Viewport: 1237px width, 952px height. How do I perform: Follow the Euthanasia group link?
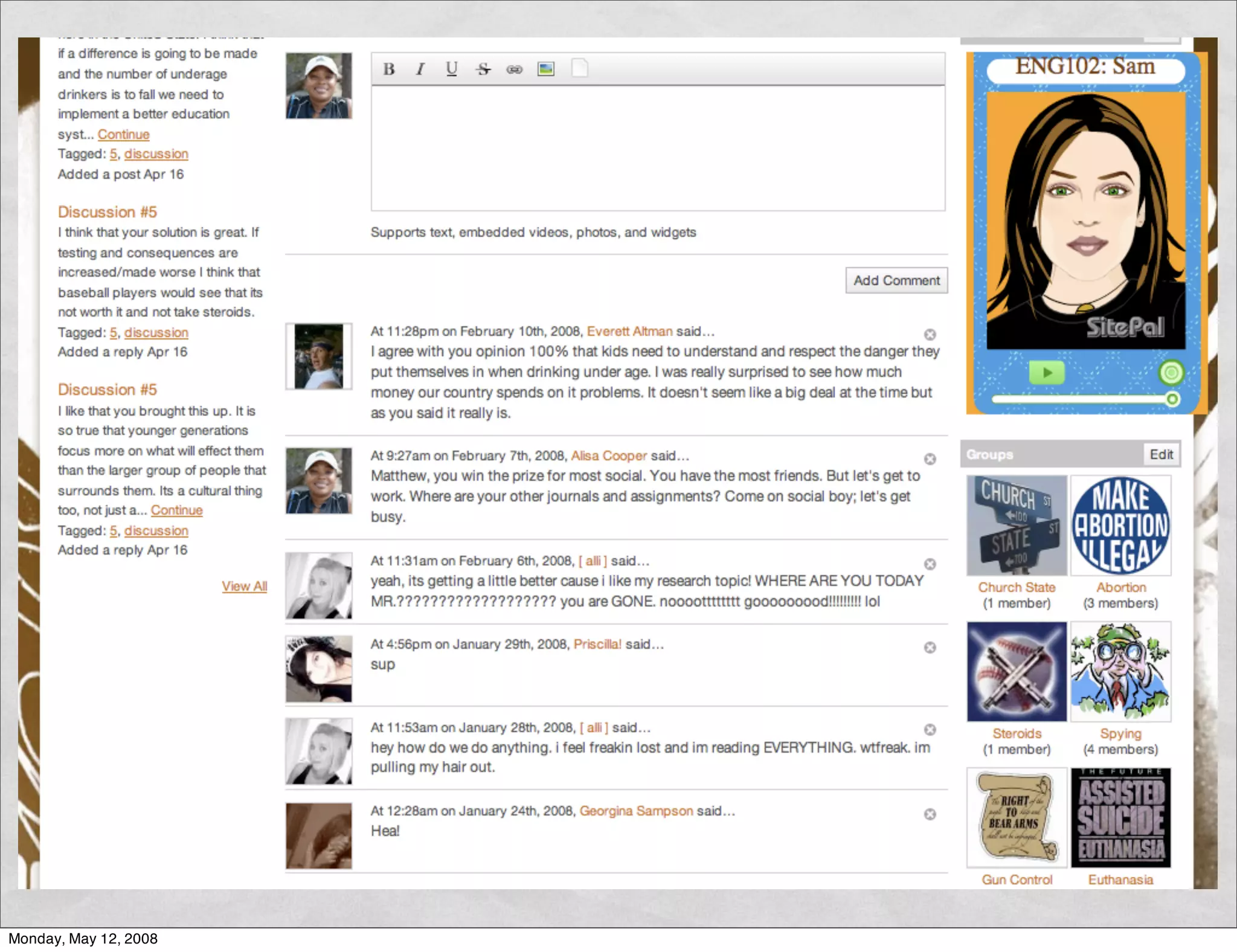[1120, 880]
